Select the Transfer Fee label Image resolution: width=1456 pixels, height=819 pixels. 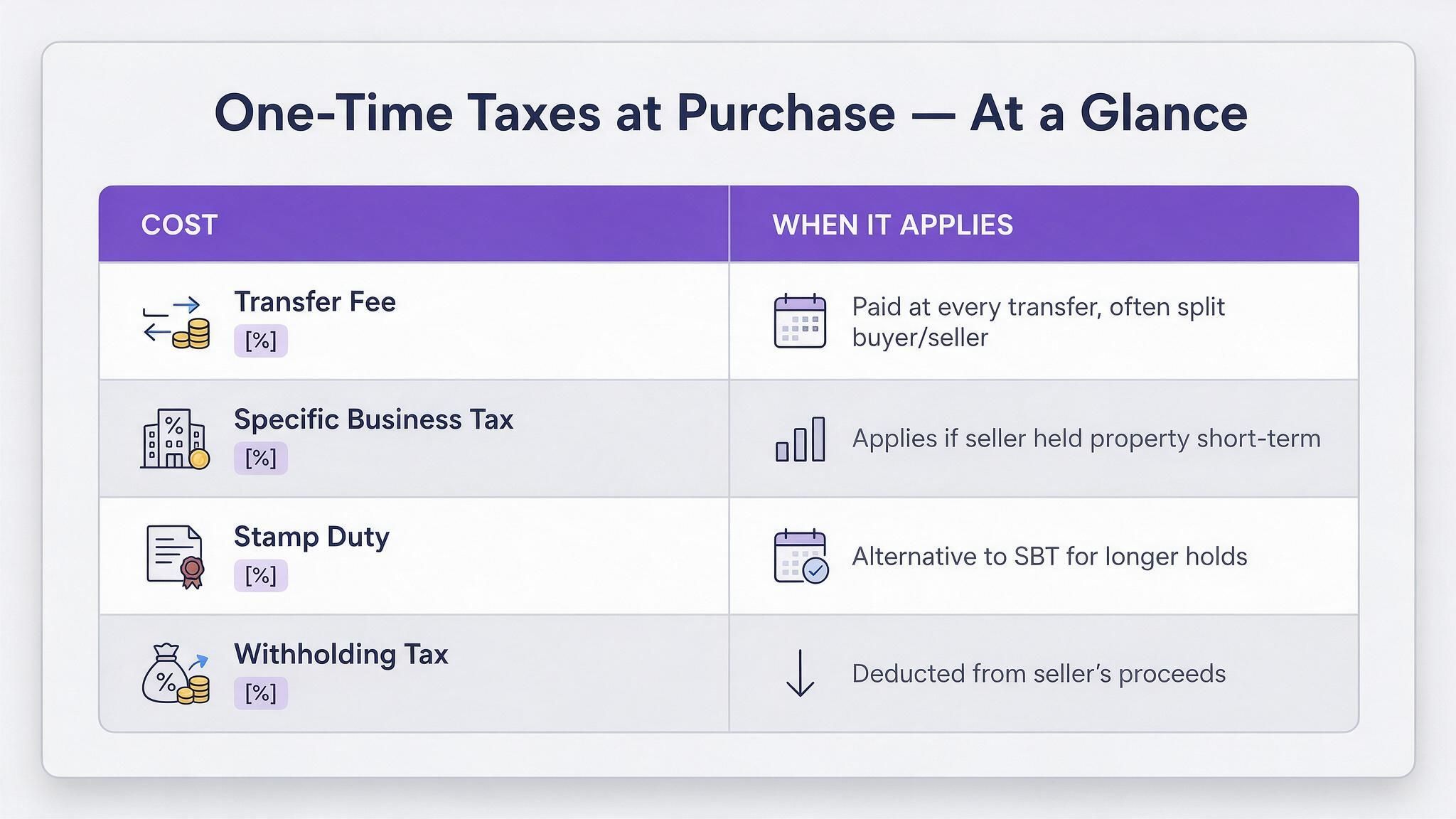coord(315,301)
